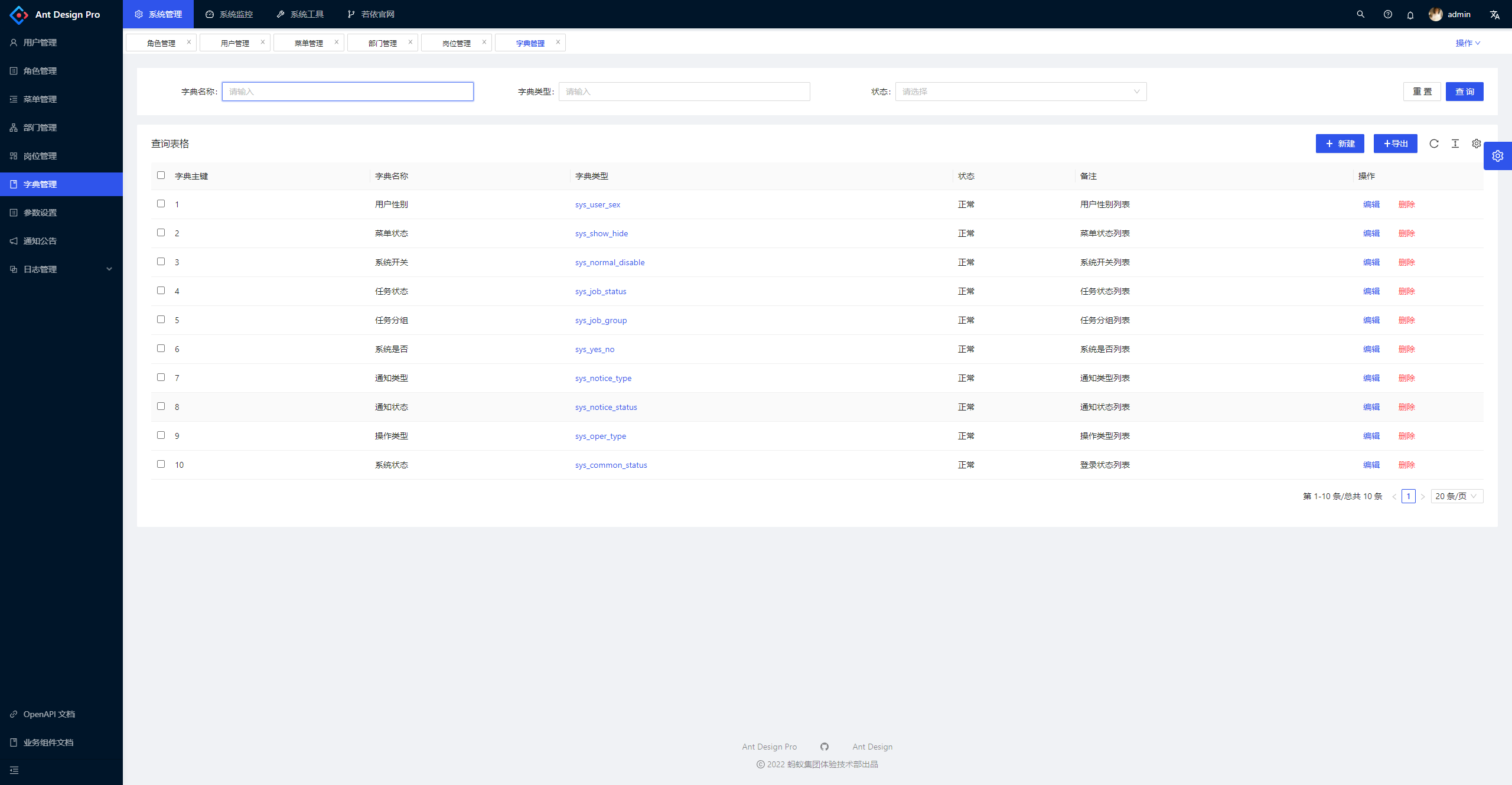Close the 角色管理 tab
Viewport: 1512px width, 785px height.
pyautogui.click(x=189, y=42)
